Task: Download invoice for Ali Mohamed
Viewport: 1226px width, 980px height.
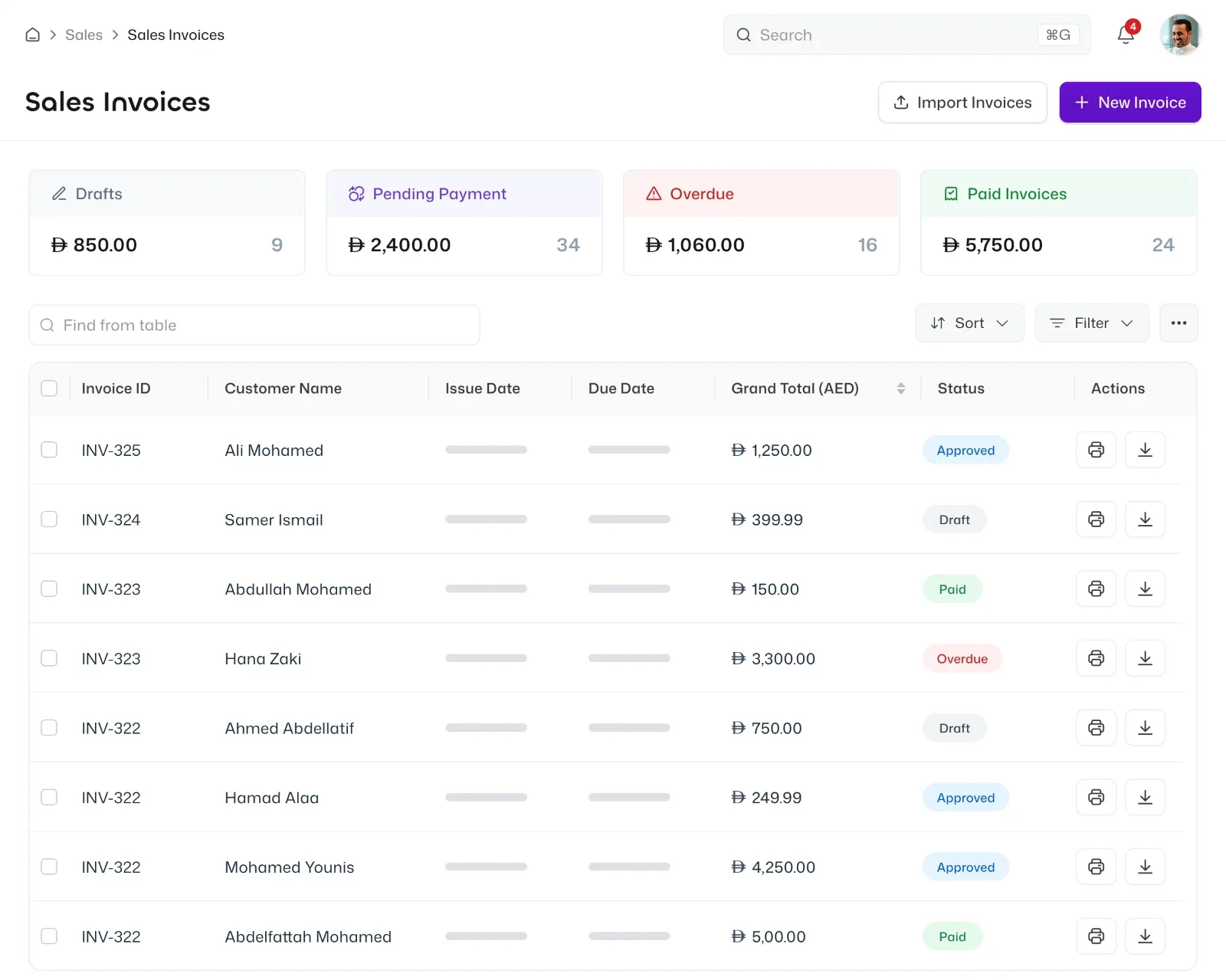Action: (x=1145, y=450)
